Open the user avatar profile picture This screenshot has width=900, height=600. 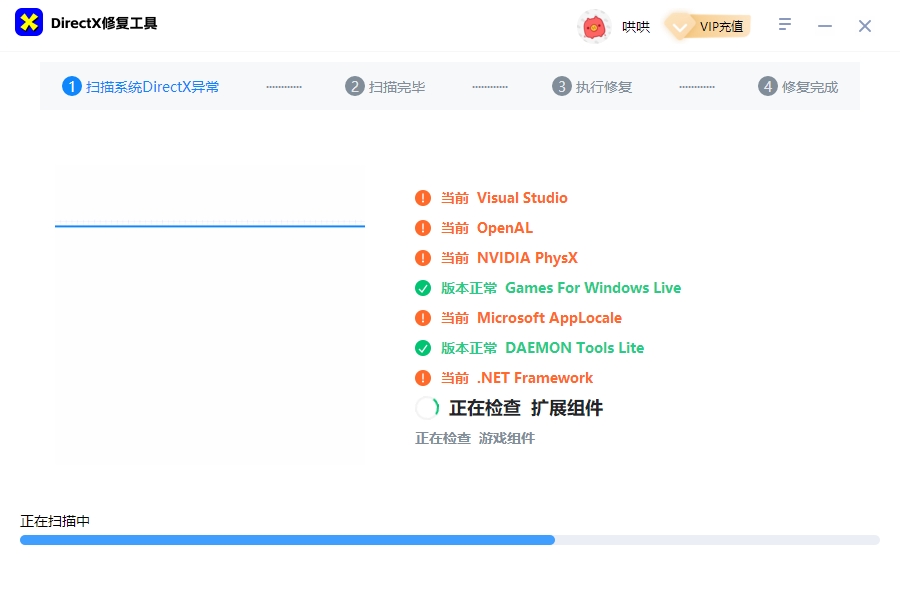coord(594,26)
